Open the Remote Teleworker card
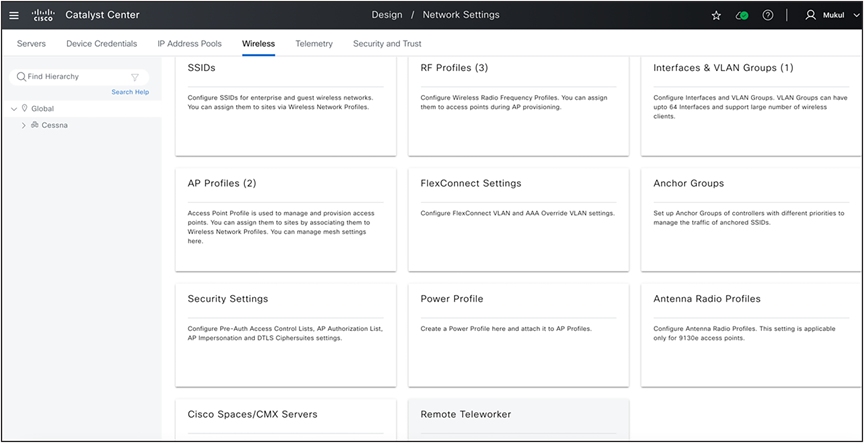 point(519,419)
